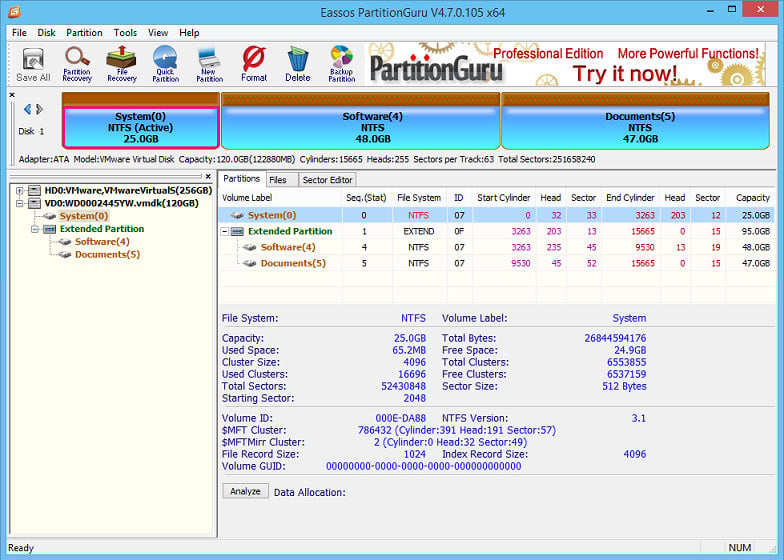Click the Used Space value 65.2MB
The height and width of the screenshot is (560, 784).
click(409, 350)
